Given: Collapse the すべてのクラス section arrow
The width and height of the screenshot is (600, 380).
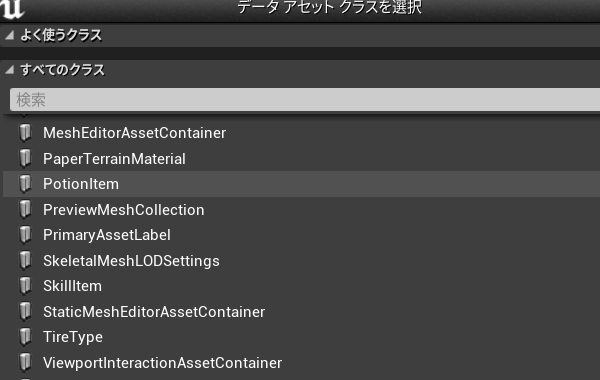Looking at the screenshot, I should point(10,70).
